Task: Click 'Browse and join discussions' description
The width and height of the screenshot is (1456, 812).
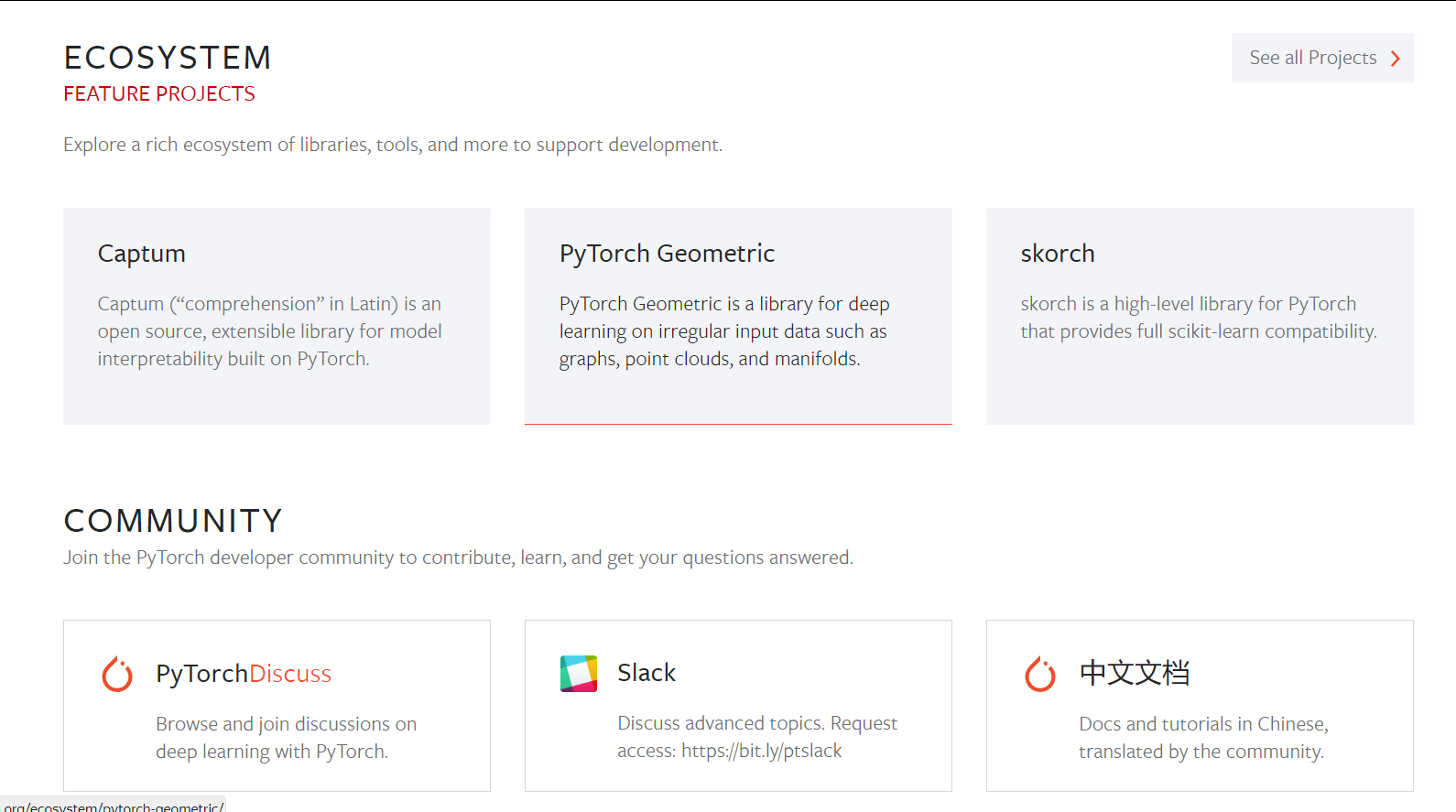Action: 286,738
